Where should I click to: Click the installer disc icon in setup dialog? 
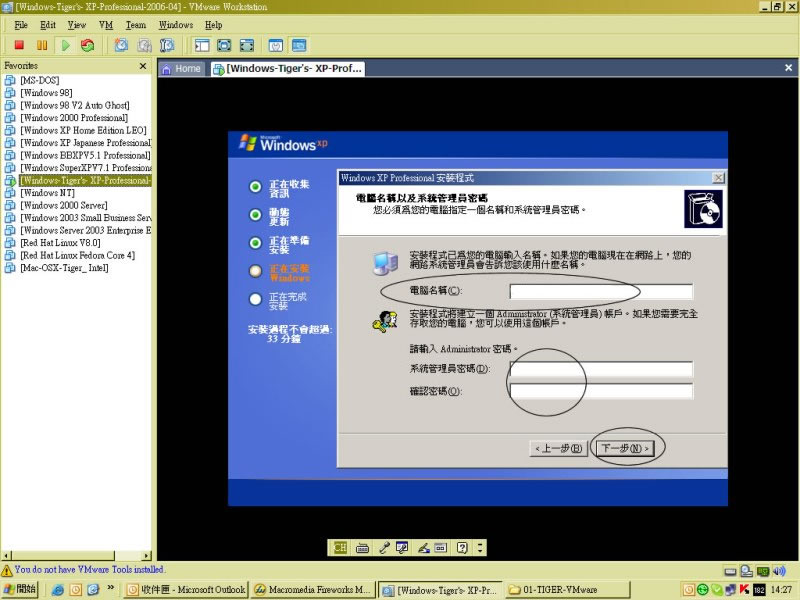(703, 209)
